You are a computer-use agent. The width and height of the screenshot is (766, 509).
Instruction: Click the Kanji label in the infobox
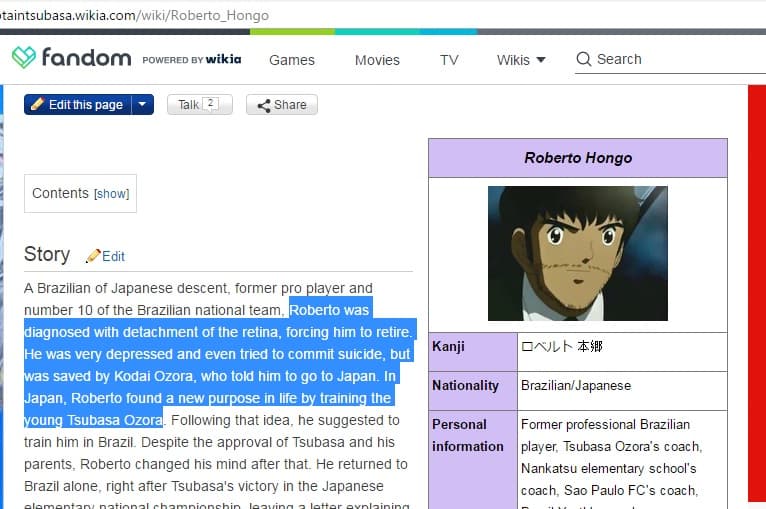[x=448, y=346]
